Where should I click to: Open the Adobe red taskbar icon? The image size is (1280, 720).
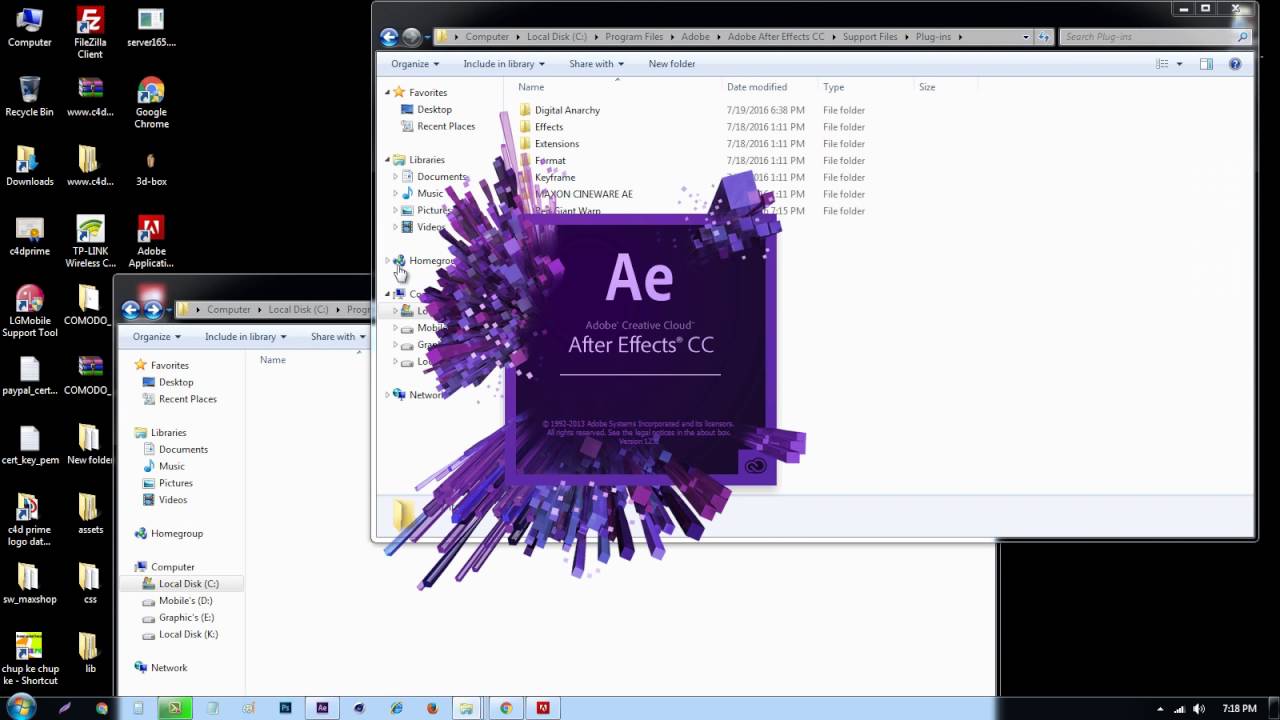click(543, 708)
